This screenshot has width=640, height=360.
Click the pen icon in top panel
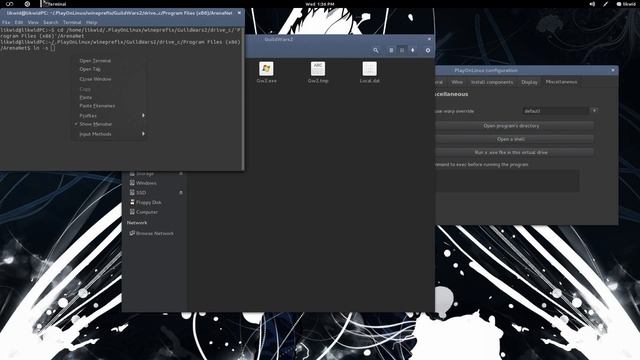click(x=606, y=4)
